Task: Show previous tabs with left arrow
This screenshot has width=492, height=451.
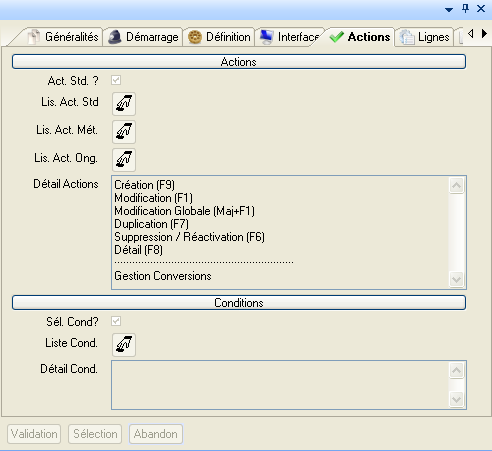Action: click(471, 33)
